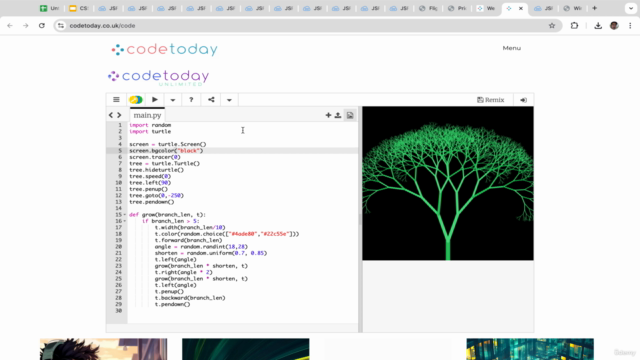Click the sign-in icon beside Remix
Screen dimensions: 640x360
(x=523, y=100)
